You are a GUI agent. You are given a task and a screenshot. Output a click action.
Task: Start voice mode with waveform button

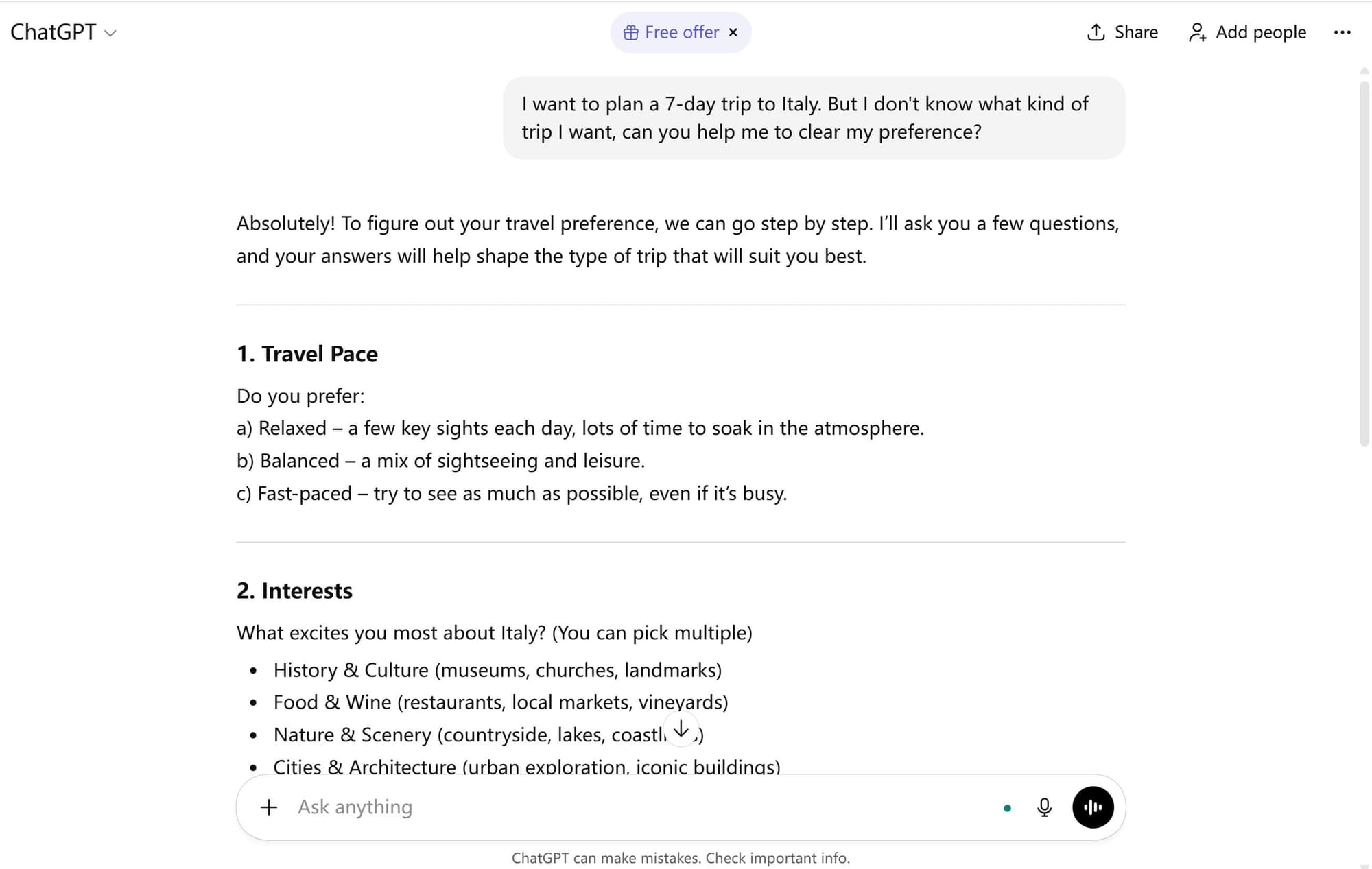click(x=1093, y=807)
